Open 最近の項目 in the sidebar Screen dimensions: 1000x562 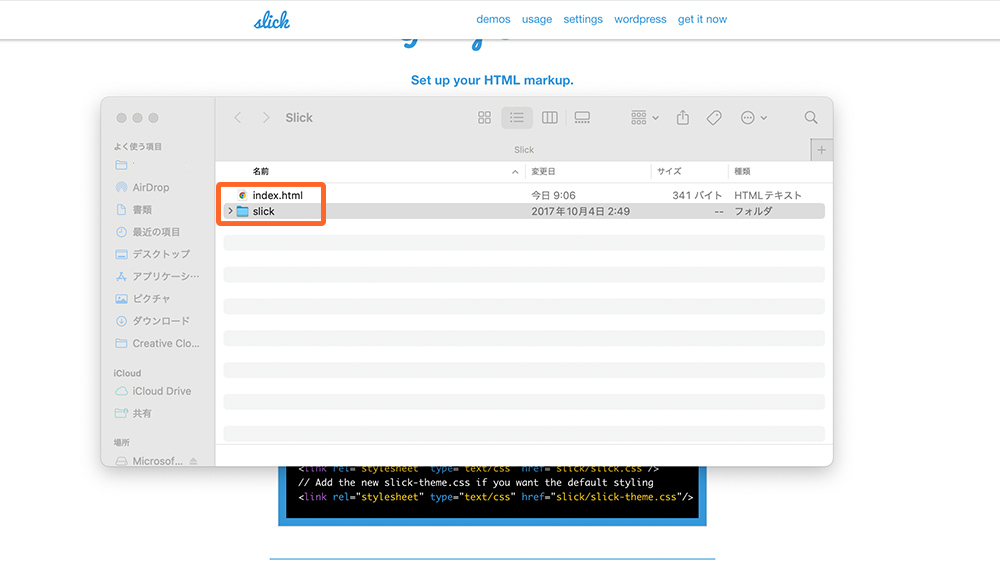pos(156,232)
